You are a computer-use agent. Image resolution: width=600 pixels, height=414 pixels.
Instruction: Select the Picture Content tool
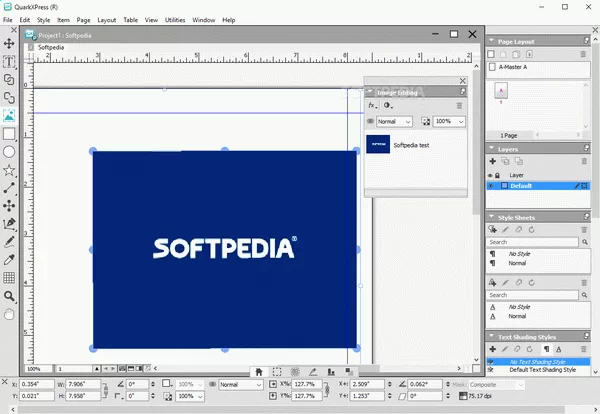point(9,115)
